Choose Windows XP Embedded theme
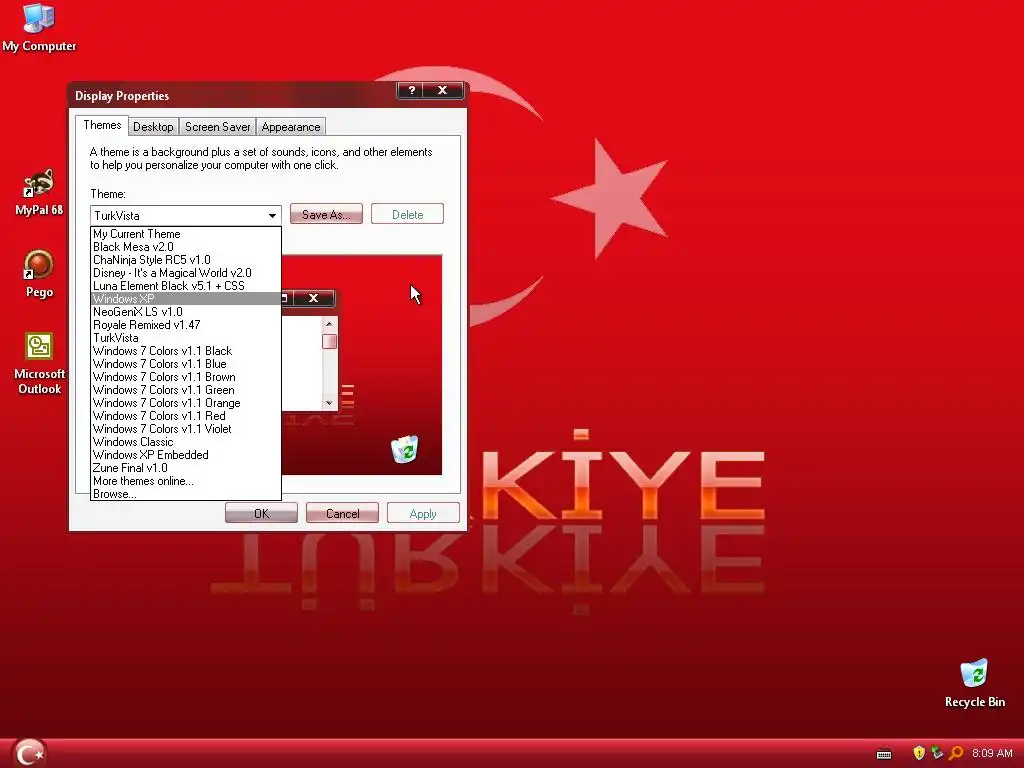 [x=185, y=455]
